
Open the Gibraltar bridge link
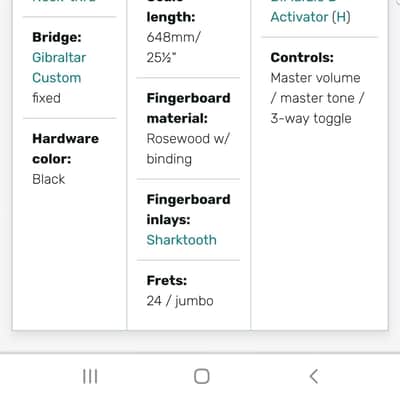pos(59,58)
